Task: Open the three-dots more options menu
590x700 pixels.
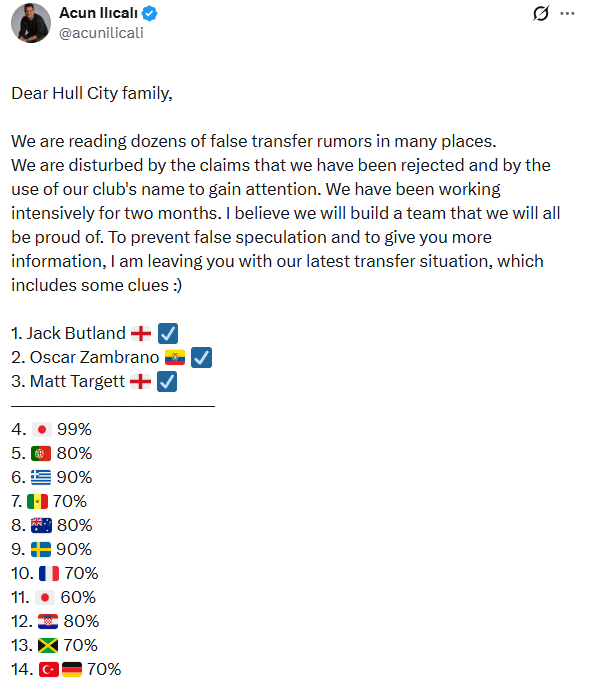Action: (567, 13)
